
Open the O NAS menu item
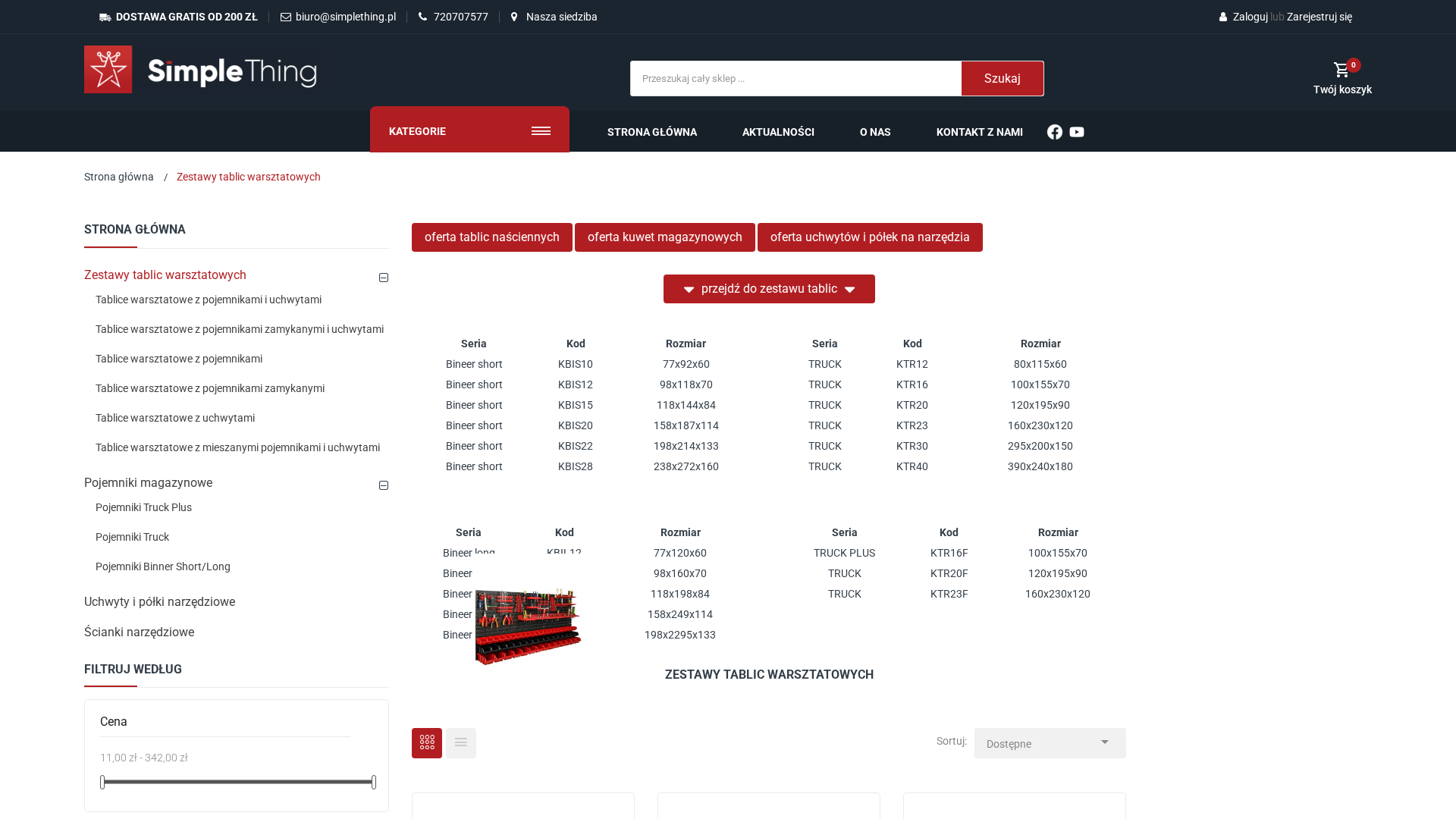pos(875,132)
